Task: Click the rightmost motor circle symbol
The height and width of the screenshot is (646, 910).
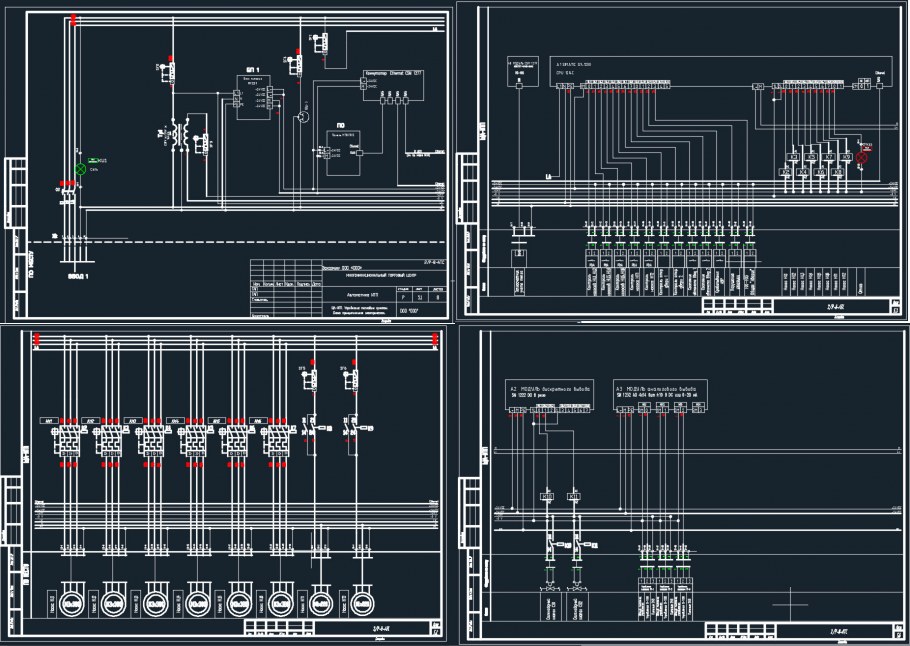Action: [x=363, y=603]
